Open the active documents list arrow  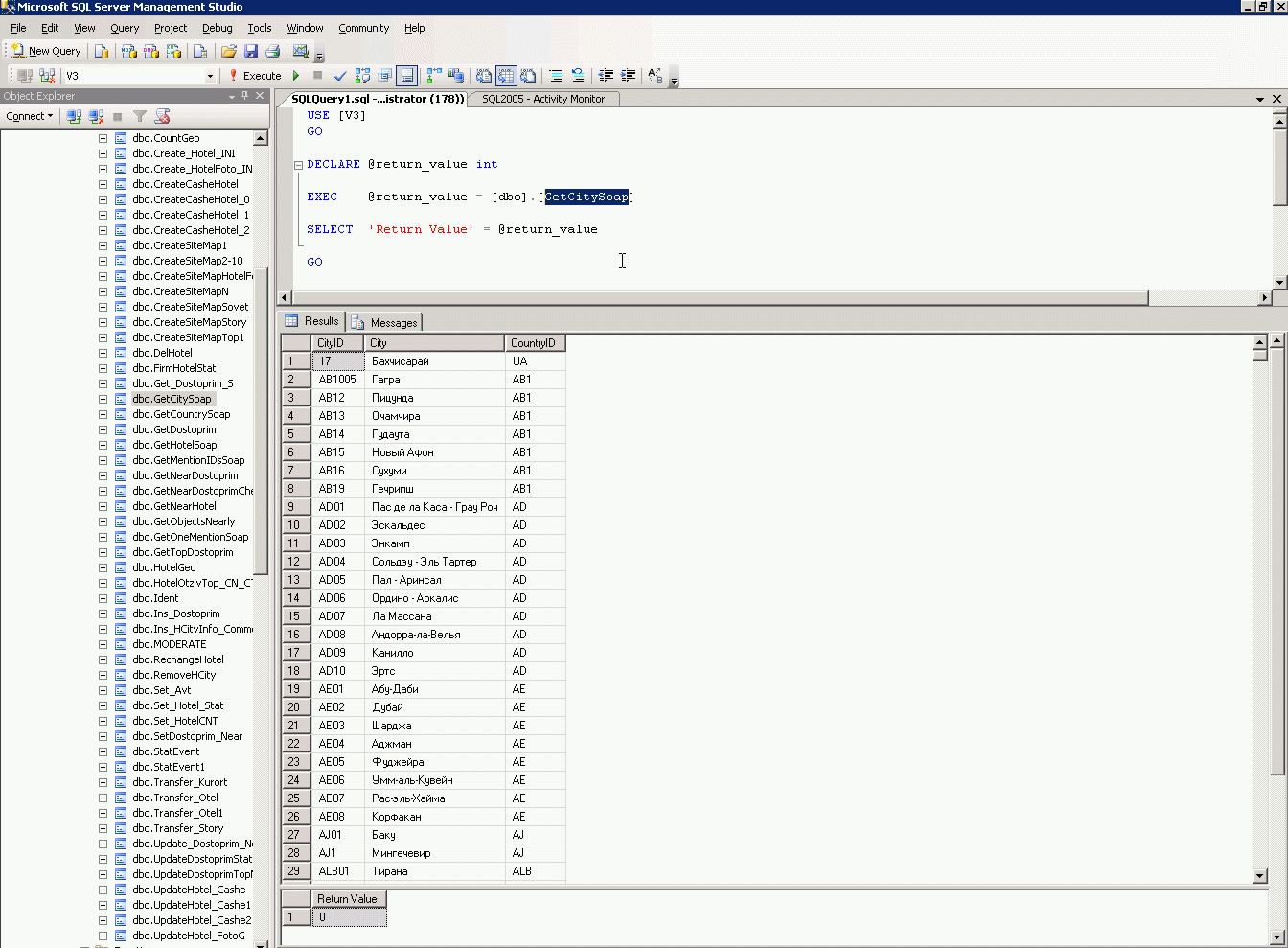pos(1260,99)
